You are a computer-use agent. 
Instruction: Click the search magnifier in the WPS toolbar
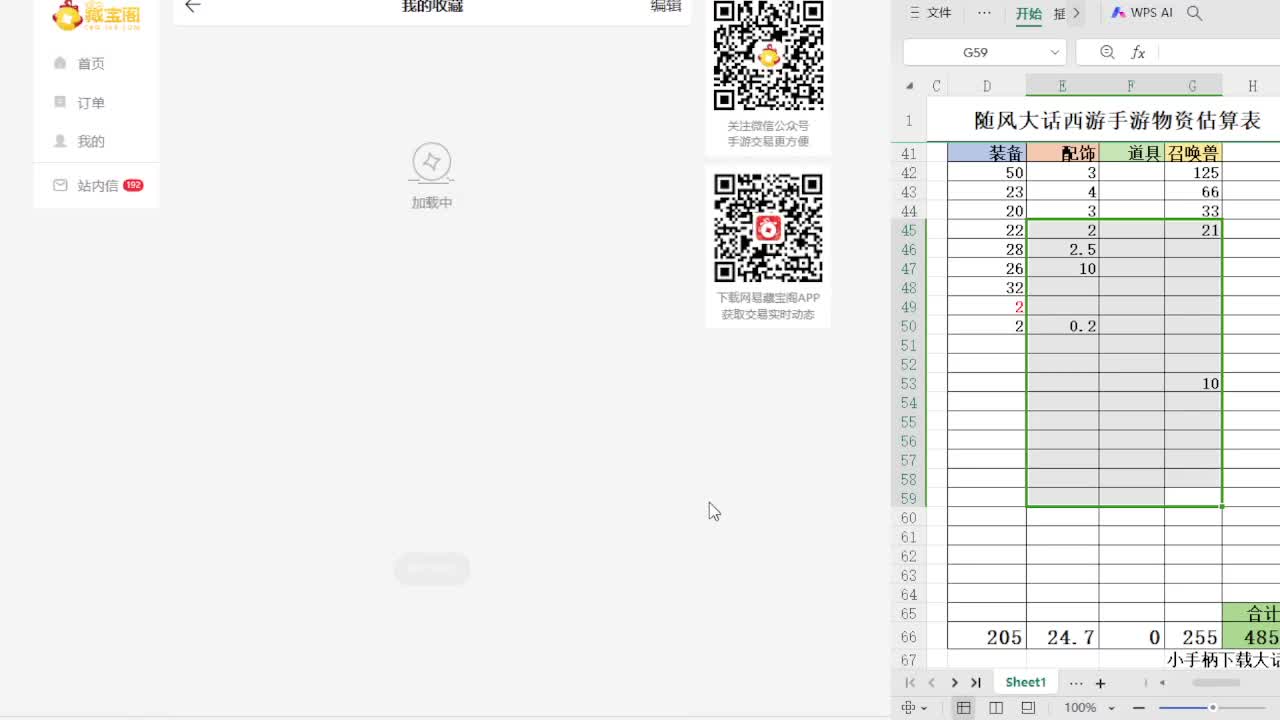point(1194,13)
